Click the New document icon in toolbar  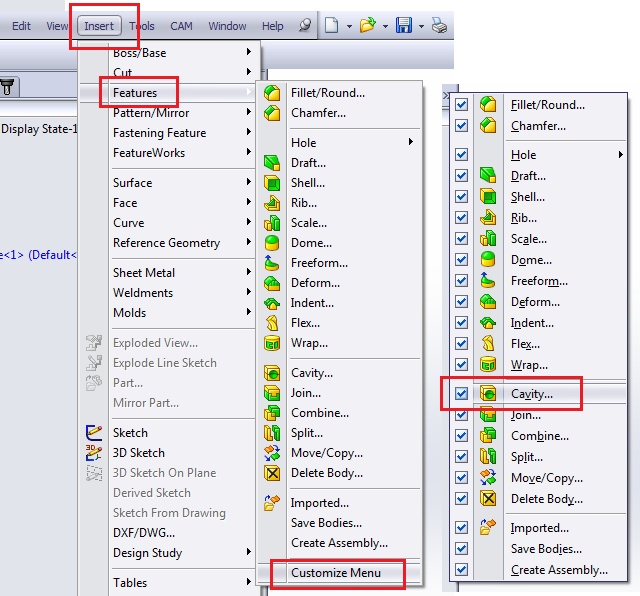(x=331, y=25)
